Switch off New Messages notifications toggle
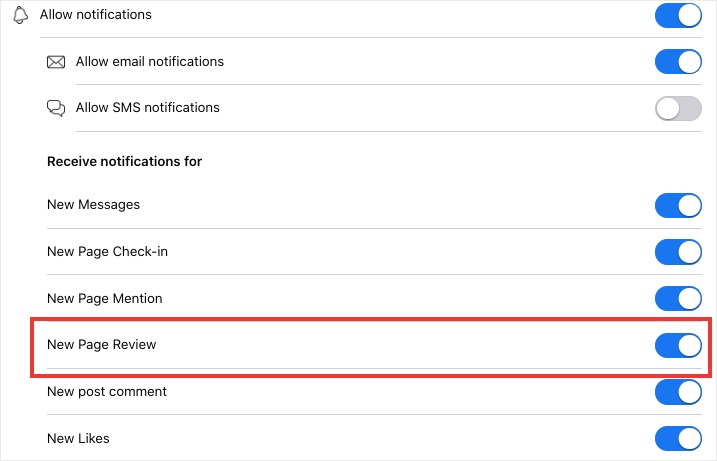 678,205
